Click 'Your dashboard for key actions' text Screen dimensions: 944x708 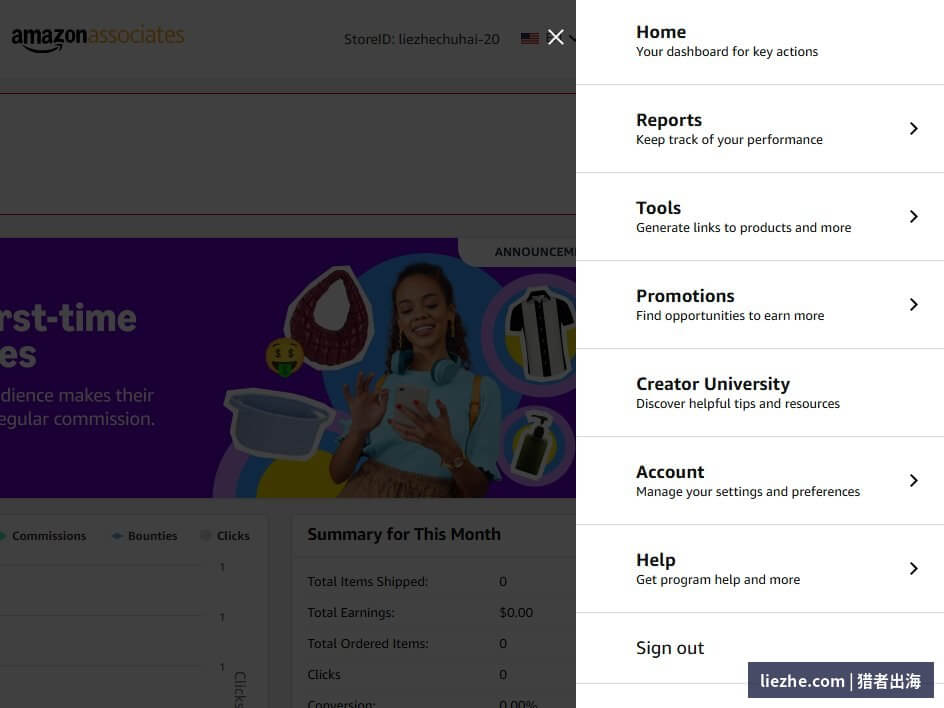click(727, 52)
